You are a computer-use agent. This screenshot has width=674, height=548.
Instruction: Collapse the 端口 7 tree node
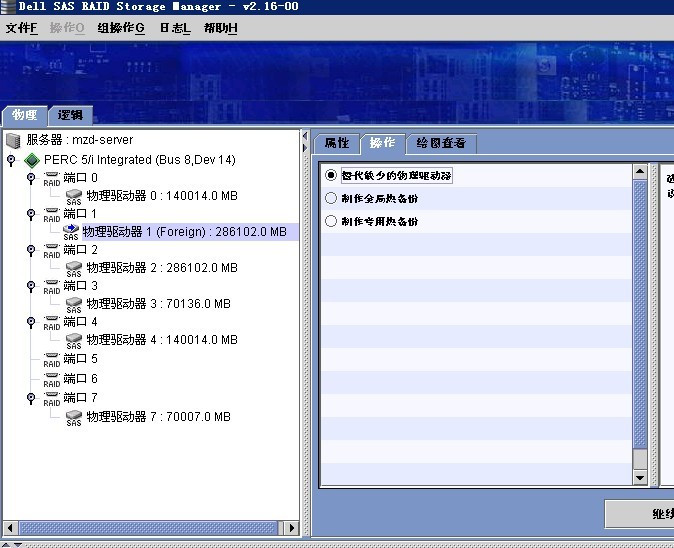[x=31, y=398]
